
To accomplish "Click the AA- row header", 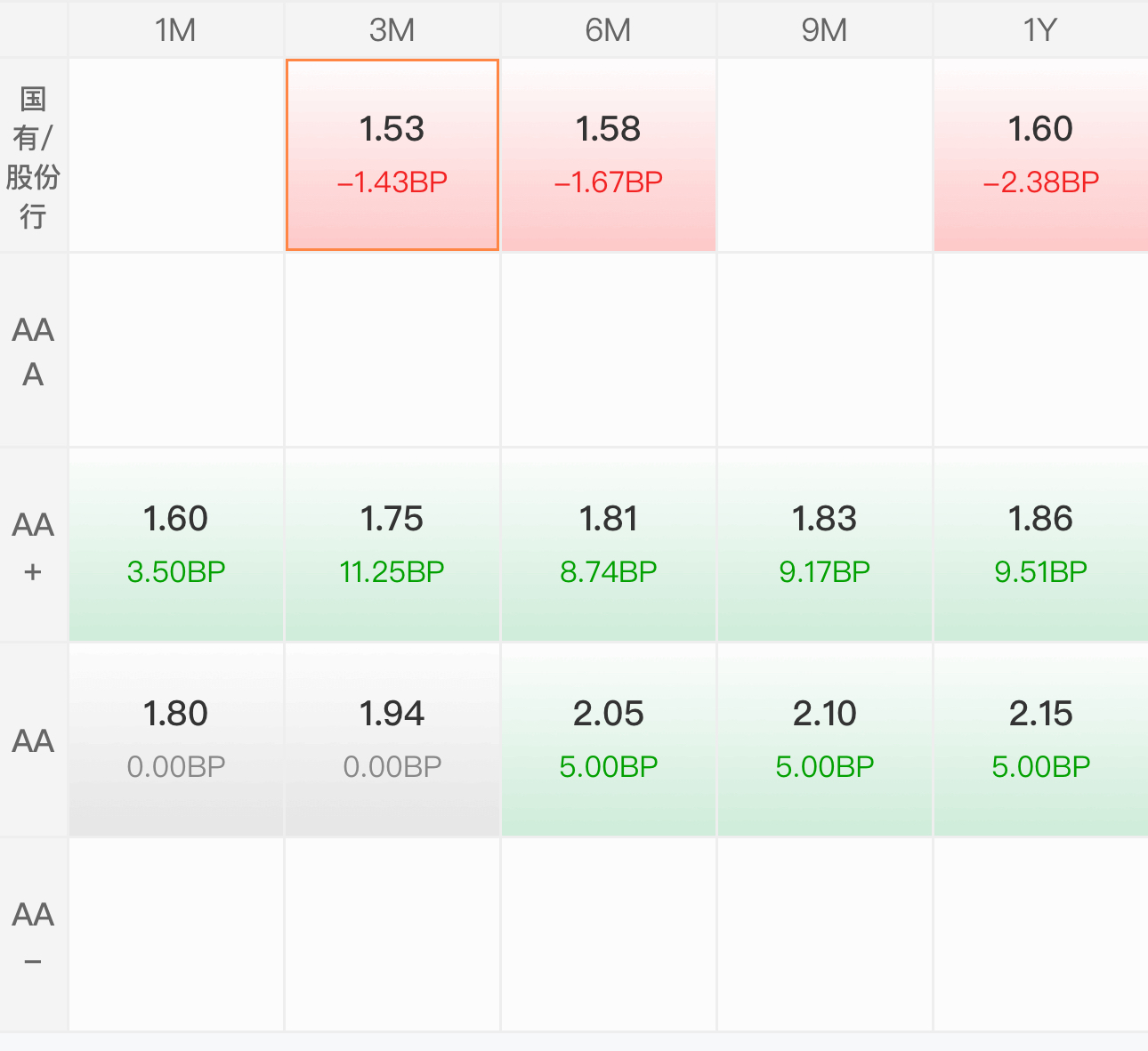I will tap(33, 934).
